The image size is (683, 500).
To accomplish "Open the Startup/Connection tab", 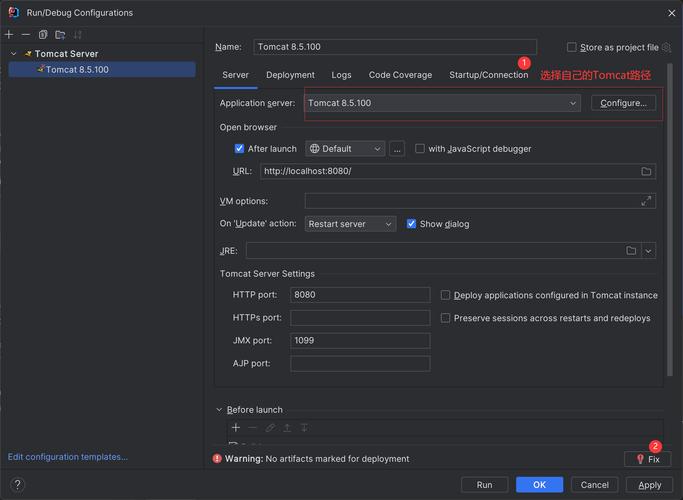I will point(488,75).
